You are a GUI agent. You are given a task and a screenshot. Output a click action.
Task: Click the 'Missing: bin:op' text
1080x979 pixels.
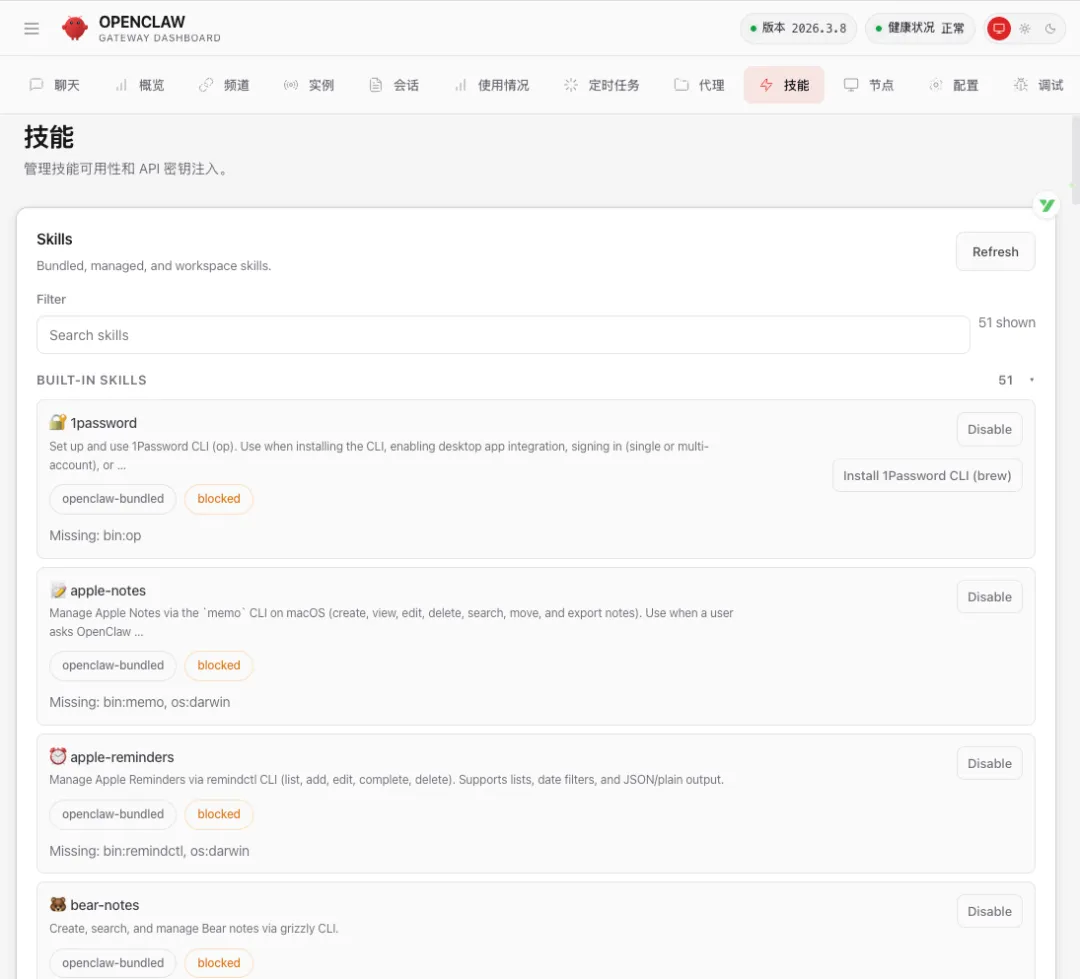[95, 535]
